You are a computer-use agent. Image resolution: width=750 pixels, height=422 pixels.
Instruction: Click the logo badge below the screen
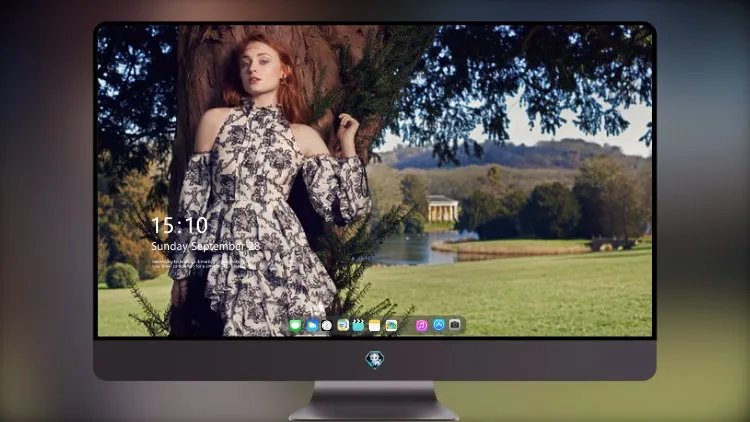point(375,360)
